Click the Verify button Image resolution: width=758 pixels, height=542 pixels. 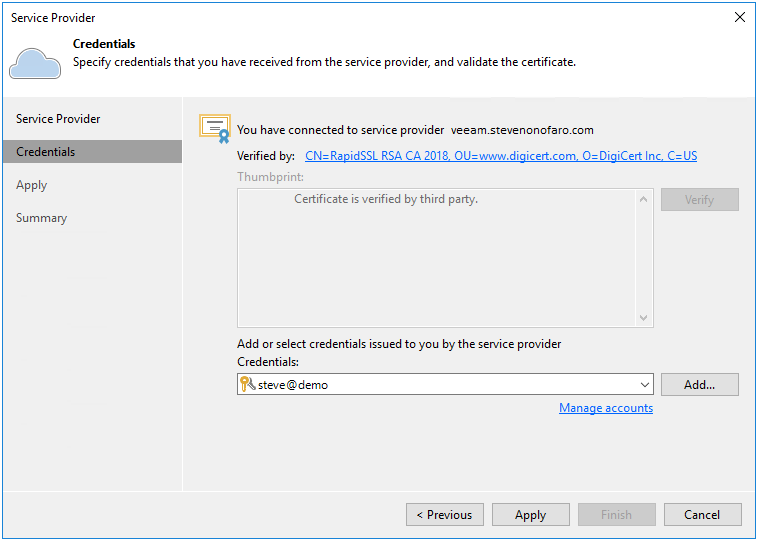click(699, 200)
